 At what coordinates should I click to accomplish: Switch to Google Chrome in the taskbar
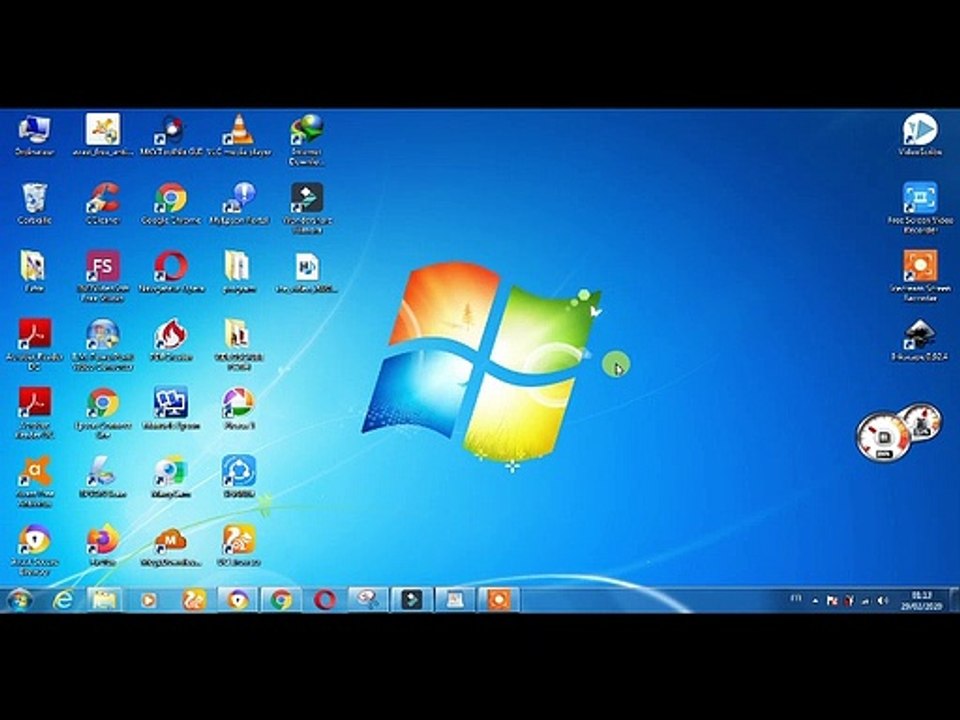coord(282,600)
